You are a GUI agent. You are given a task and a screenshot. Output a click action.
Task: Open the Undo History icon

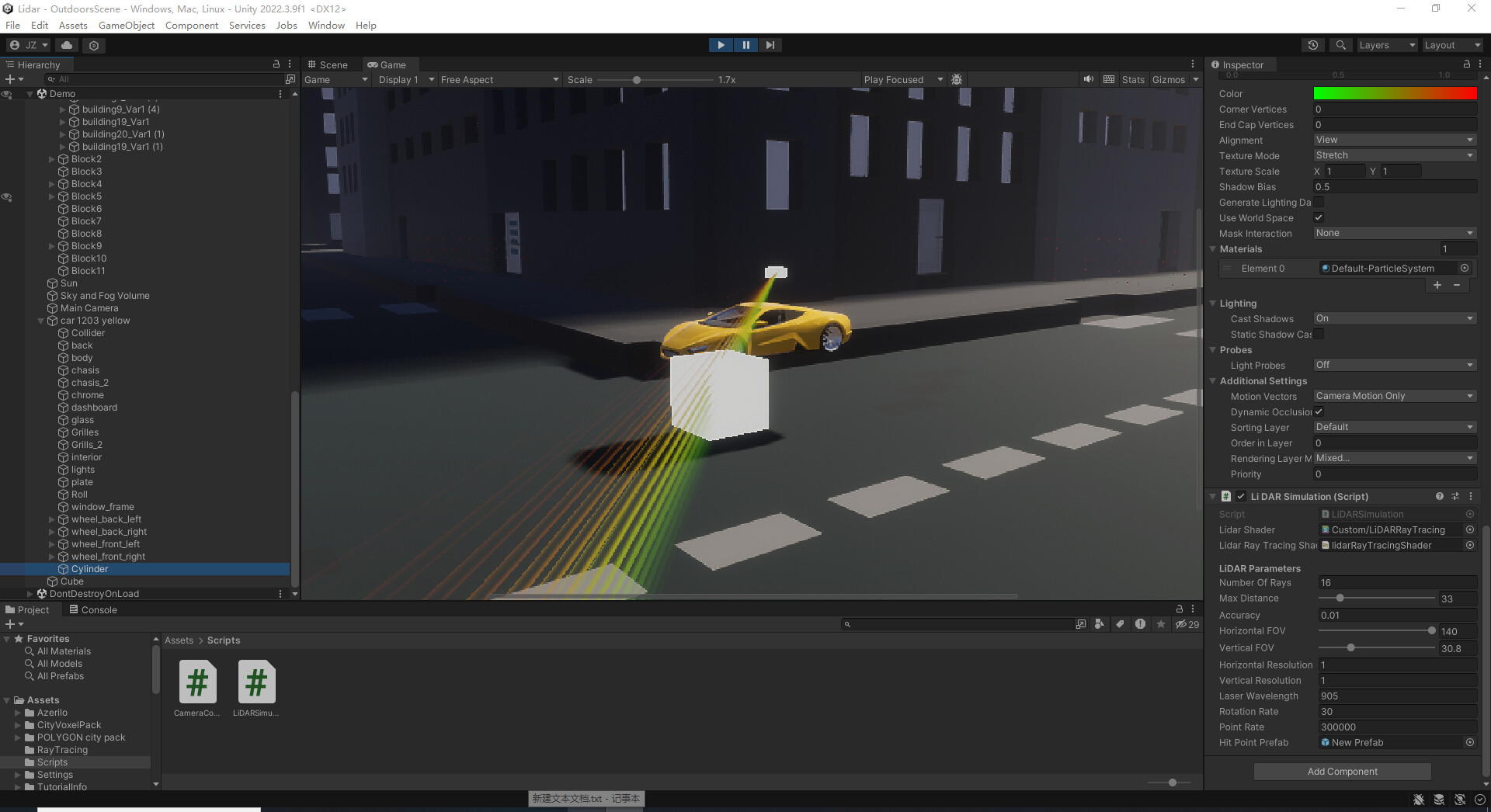(1313, 45)
